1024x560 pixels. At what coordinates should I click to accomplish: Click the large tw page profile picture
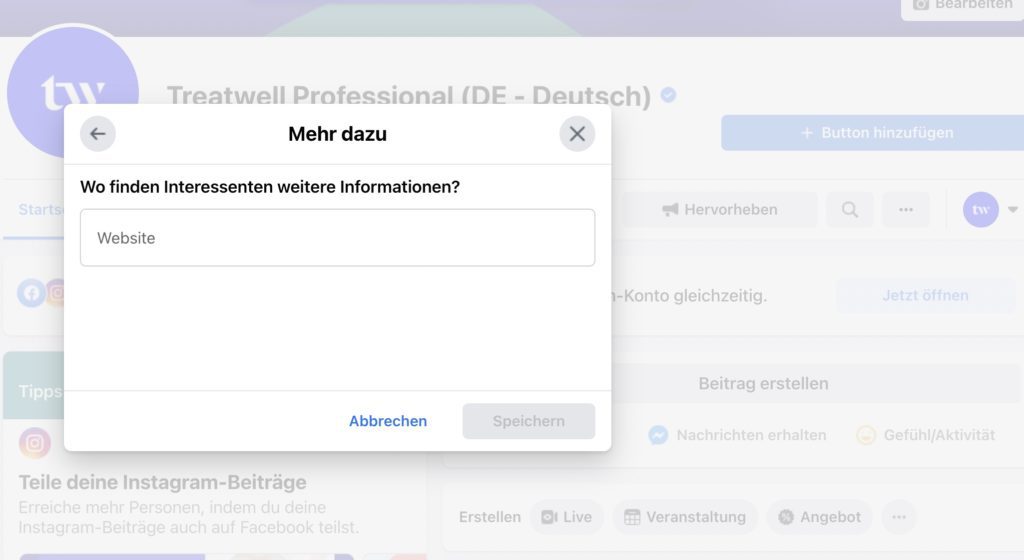(73, 91)
